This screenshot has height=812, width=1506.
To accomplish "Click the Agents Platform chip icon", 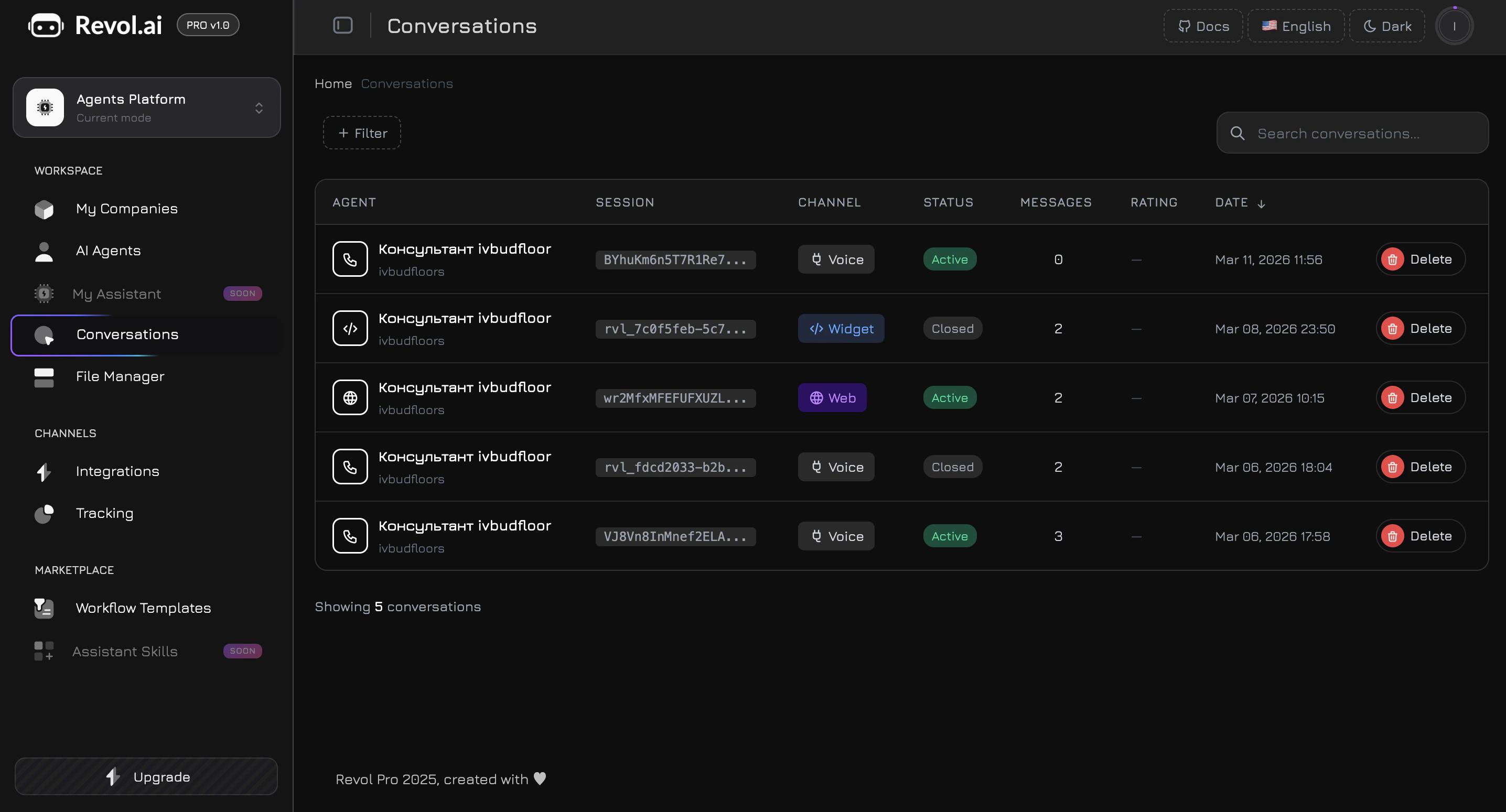I will (x=45, y=107).
